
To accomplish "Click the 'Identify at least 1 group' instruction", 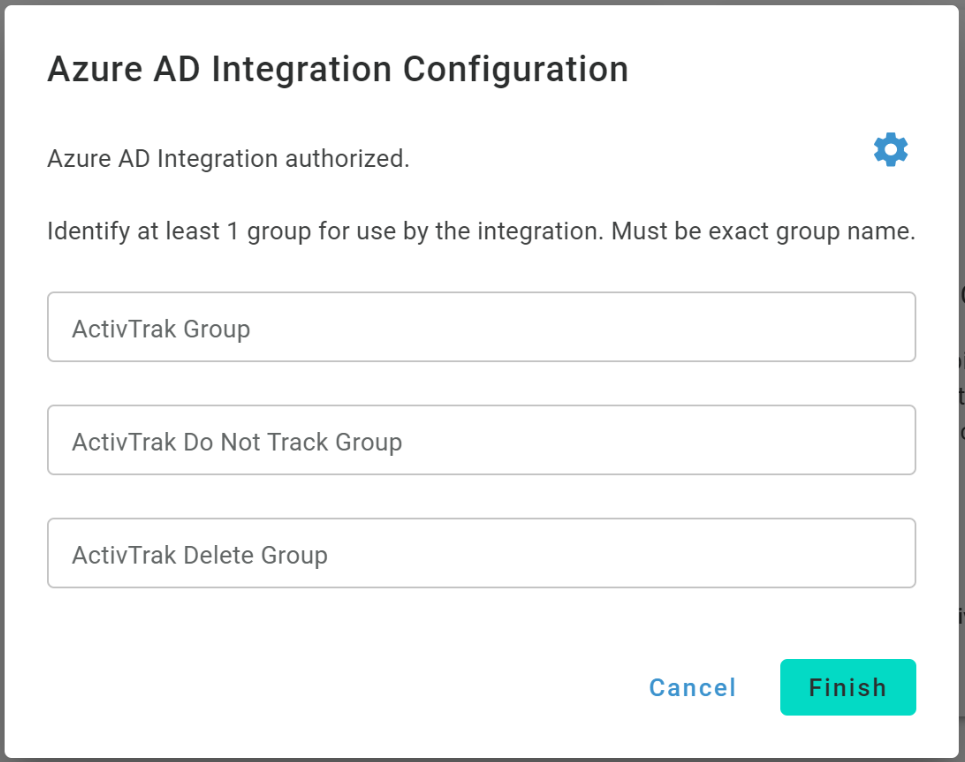I will [x=481, y=231].
